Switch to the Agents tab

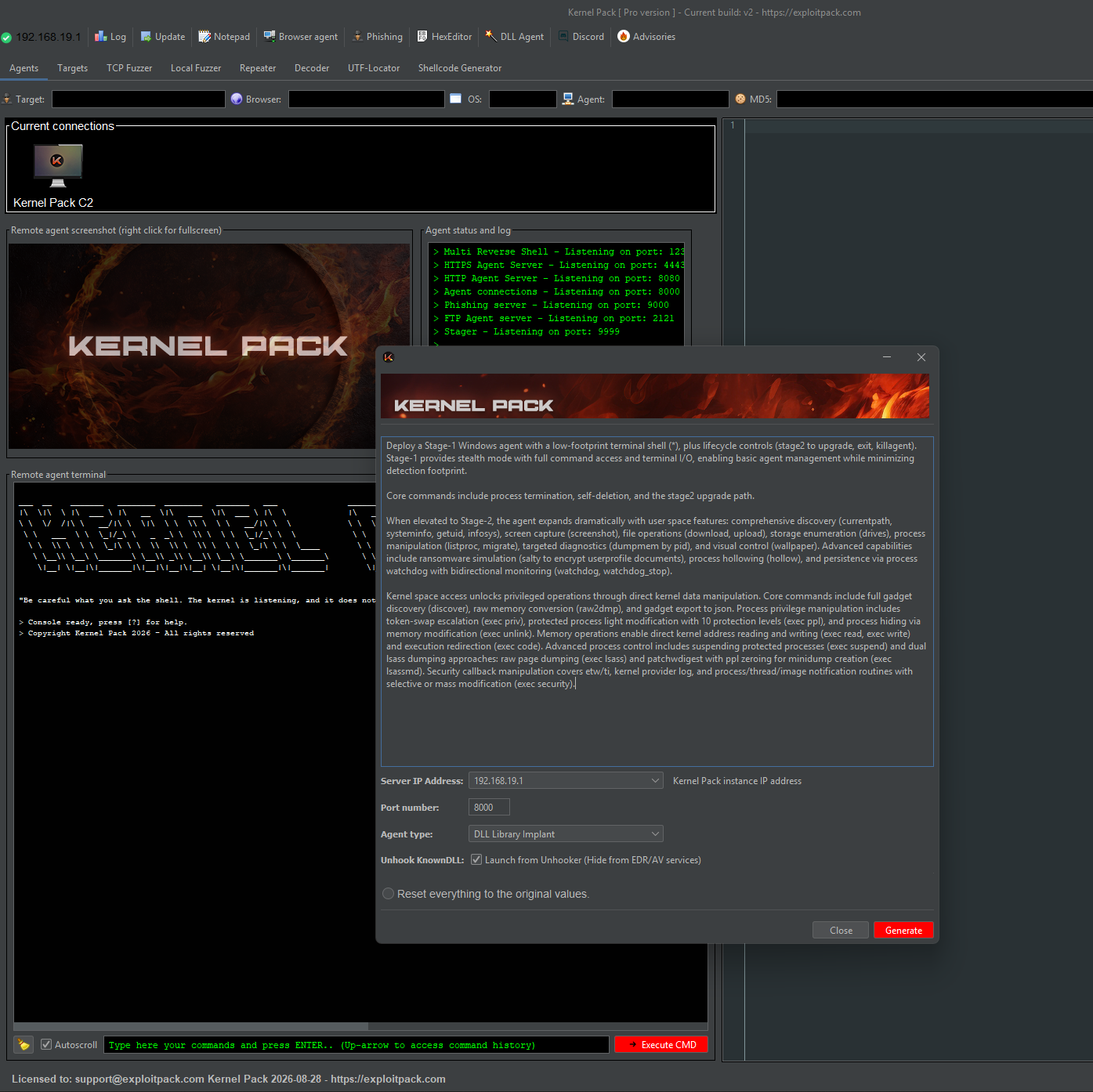[24, 68]
